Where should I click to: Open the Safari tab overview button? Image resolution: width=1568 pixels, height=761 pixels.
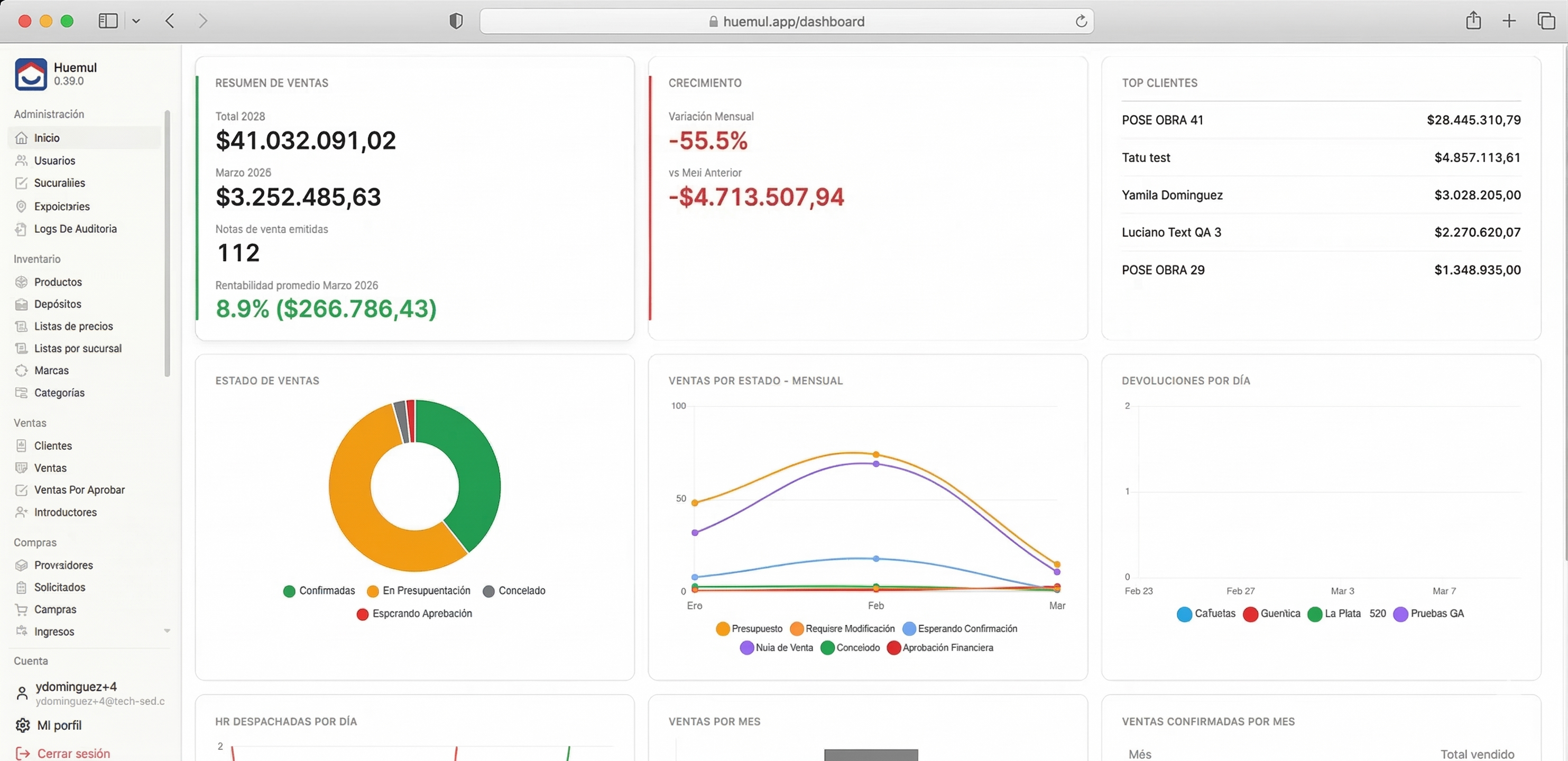[x=1546, y=21]
